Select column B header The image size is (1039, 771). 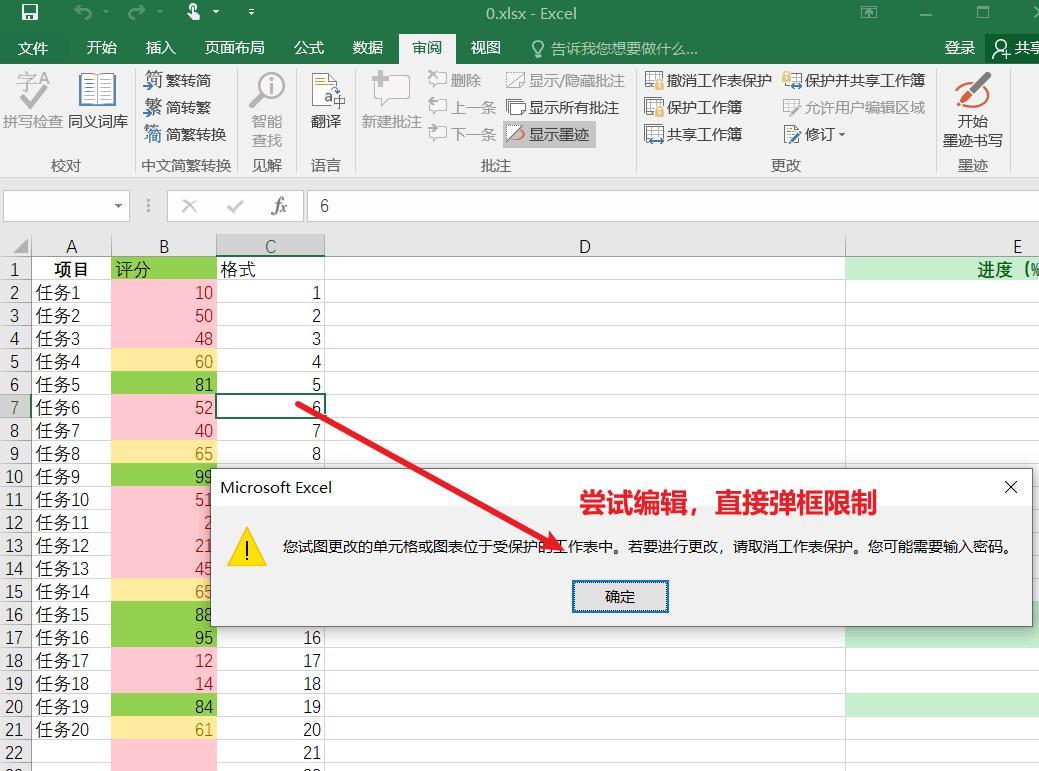pyautogui.click(x=164, y=246)
